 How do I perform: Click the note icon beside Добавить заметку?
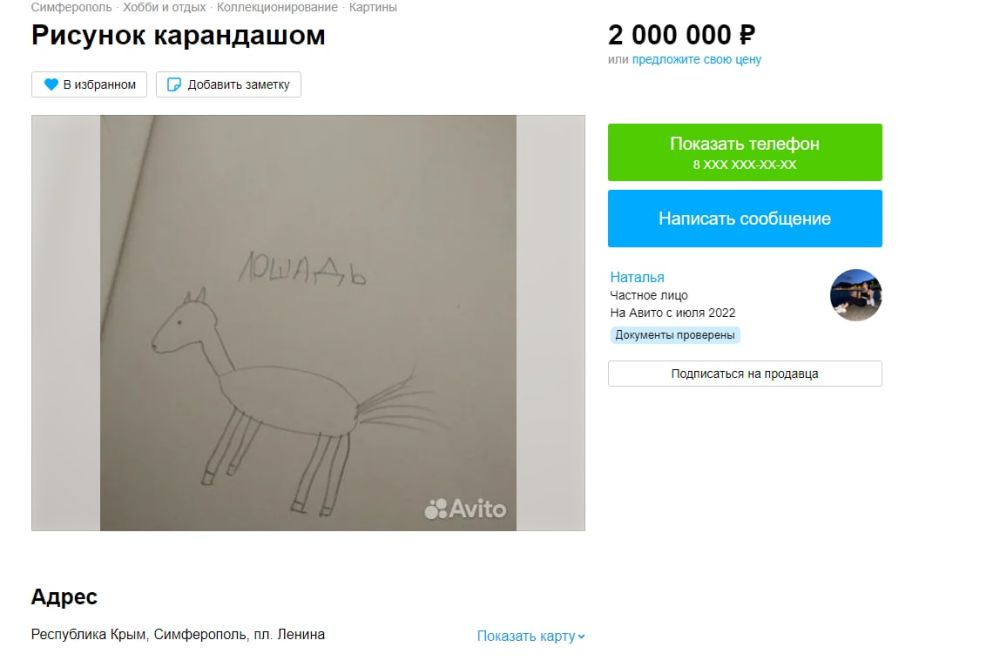tap(173, 84)
